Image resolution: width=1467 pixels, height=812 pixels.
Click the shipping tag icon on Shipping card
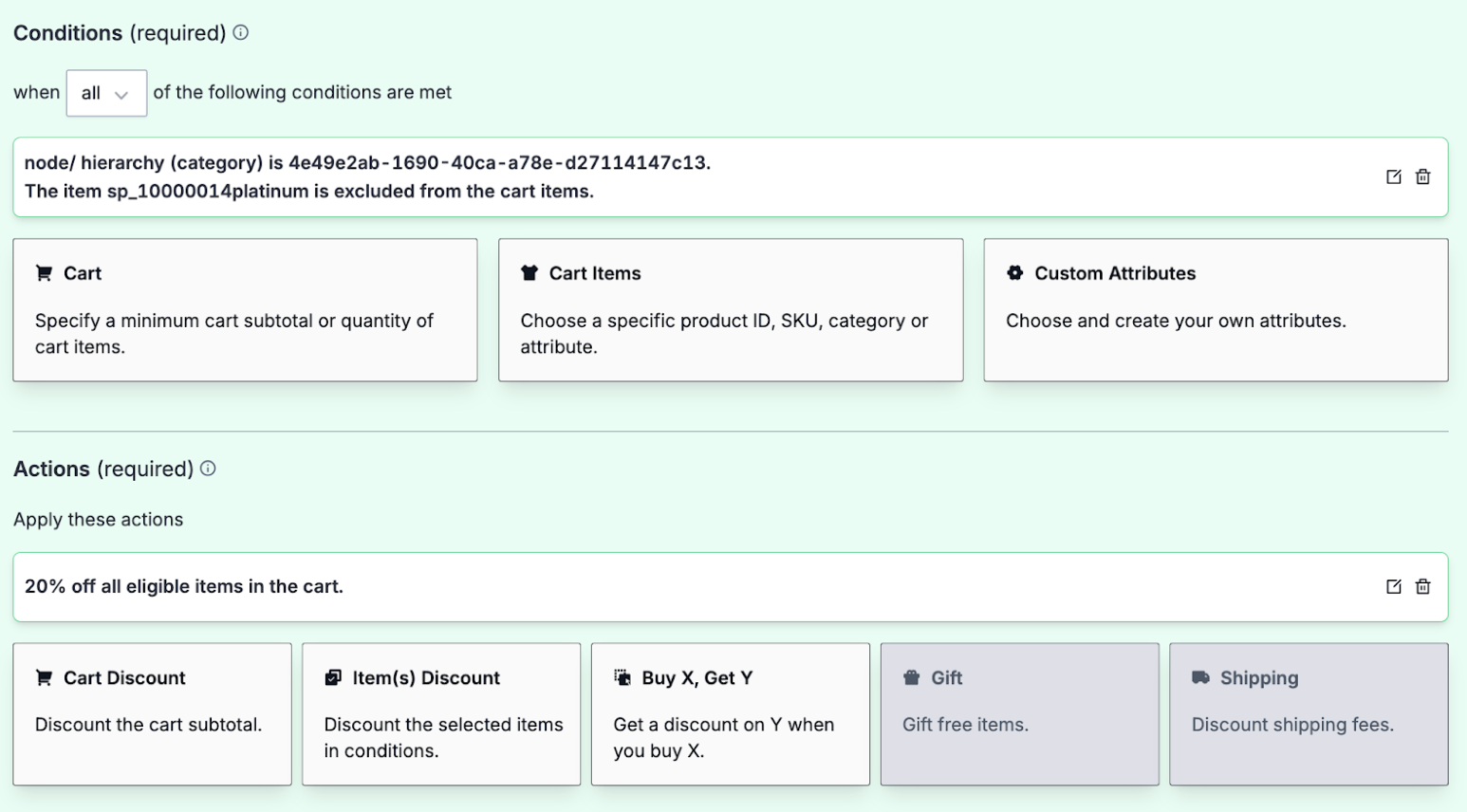1198,677
